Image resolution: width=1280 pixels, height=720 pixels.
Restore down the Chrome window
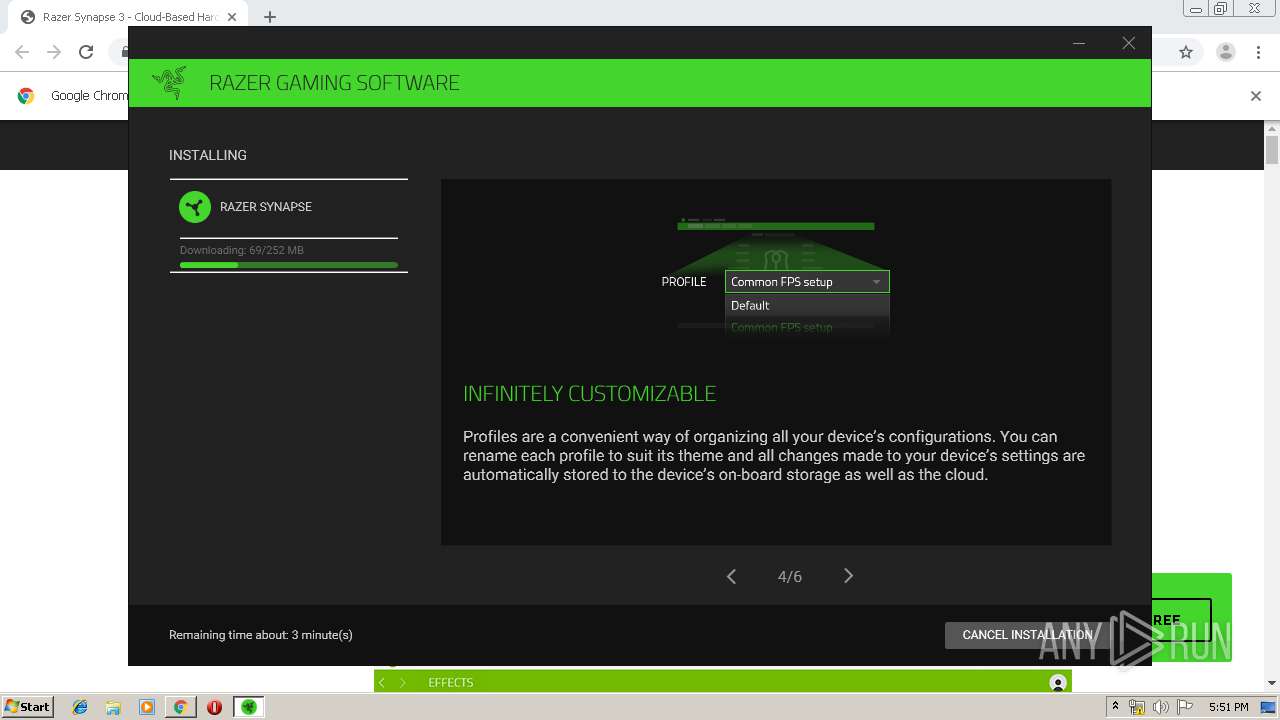pyautogui.click(x=1220, y=8)
